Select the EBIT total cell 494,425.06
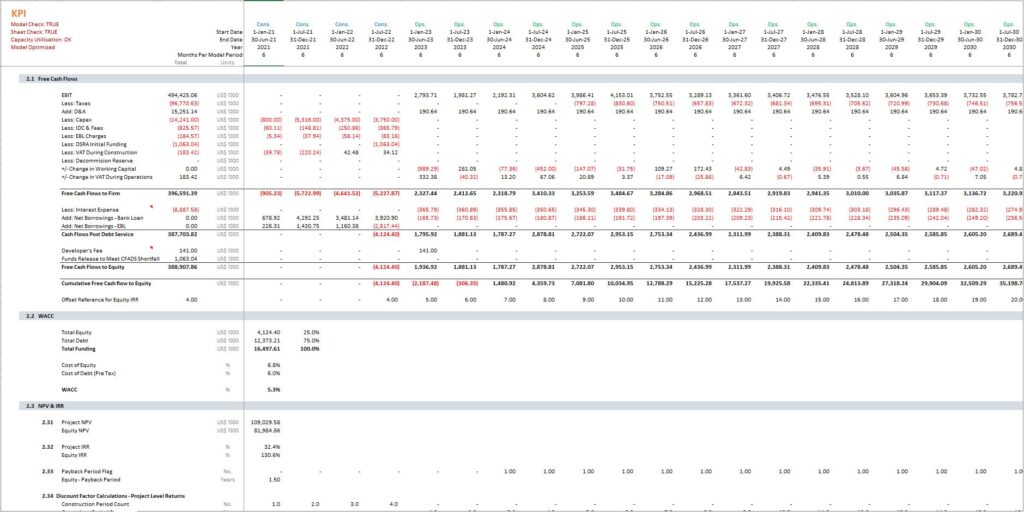Screen dimensions: 1024x512 pos(183,95)
